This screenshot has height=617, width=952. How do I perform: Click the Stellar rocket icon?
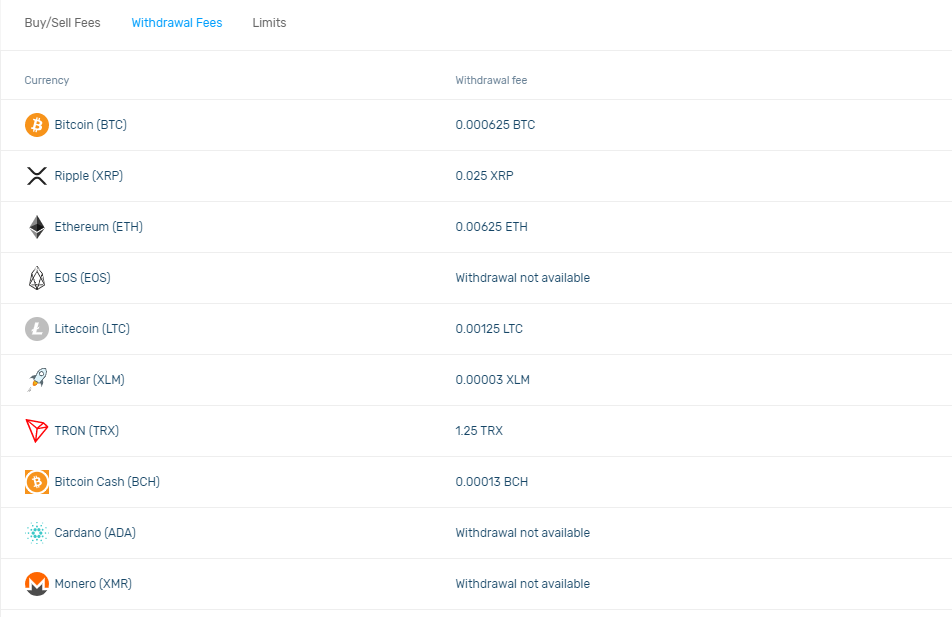pyautogui.click(x=36, y=380)
